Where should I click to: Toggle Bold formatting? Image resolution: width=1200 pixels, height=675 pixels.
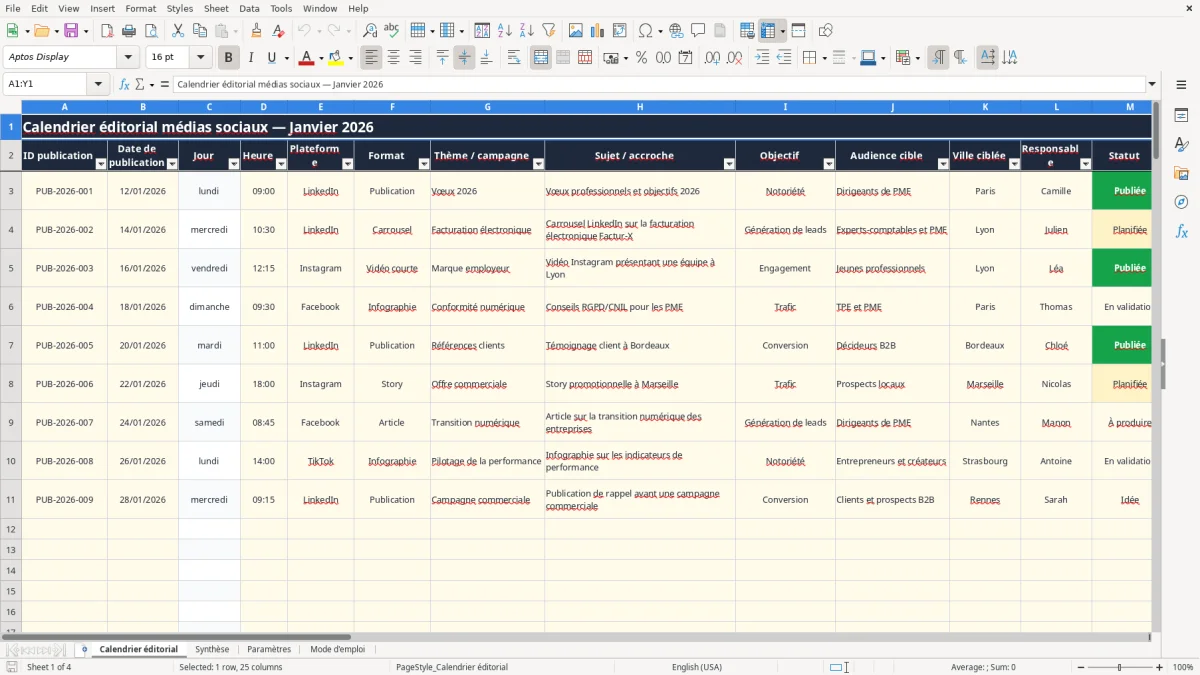228,58
